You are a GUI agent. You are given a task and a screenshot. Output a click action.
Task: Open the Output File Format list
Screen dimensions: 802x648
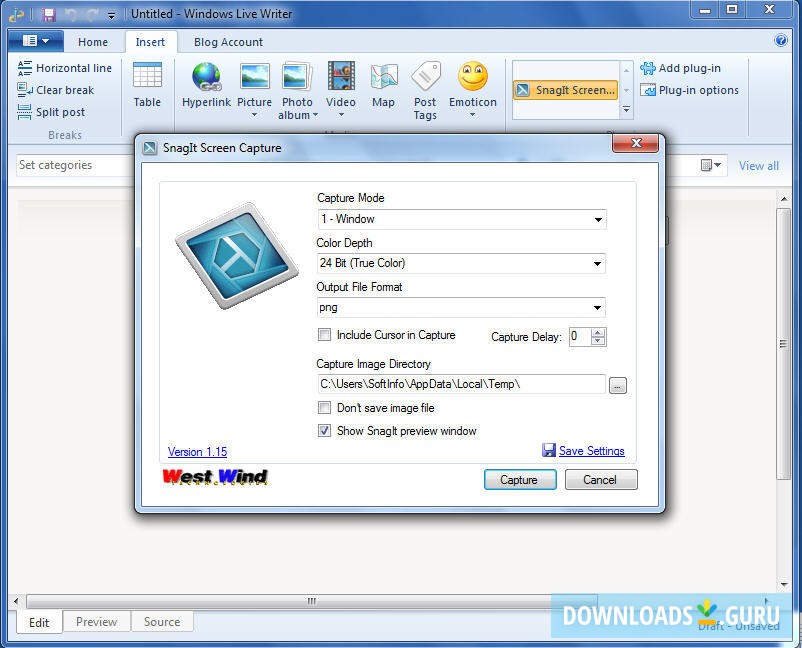(598, 308)
